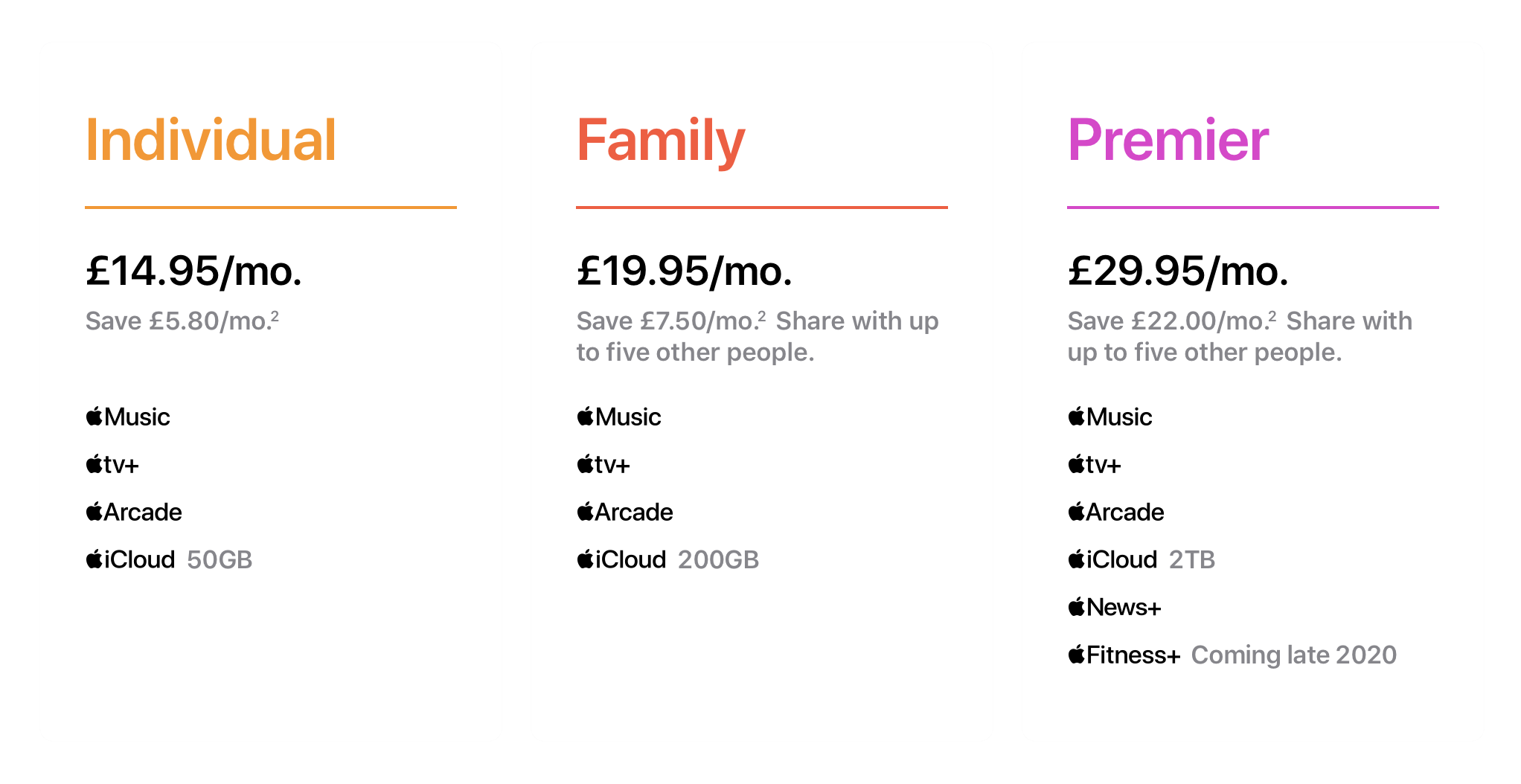Image resolution: width=1521 pixels, height=784 pixels.
Task: Click the Apple News+ logo
Action: (x=1115, y=607)
